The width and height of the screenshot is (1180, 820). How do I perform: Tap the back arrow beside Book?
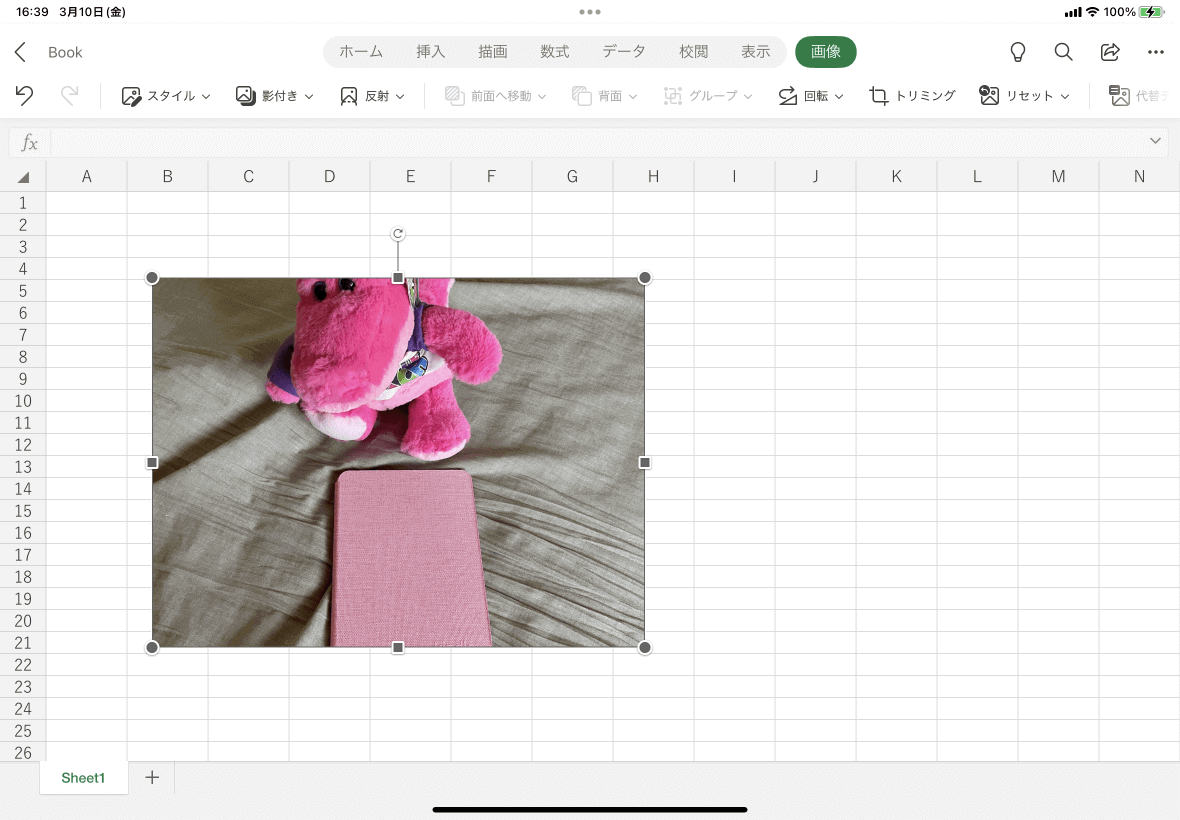click(20, 52)
